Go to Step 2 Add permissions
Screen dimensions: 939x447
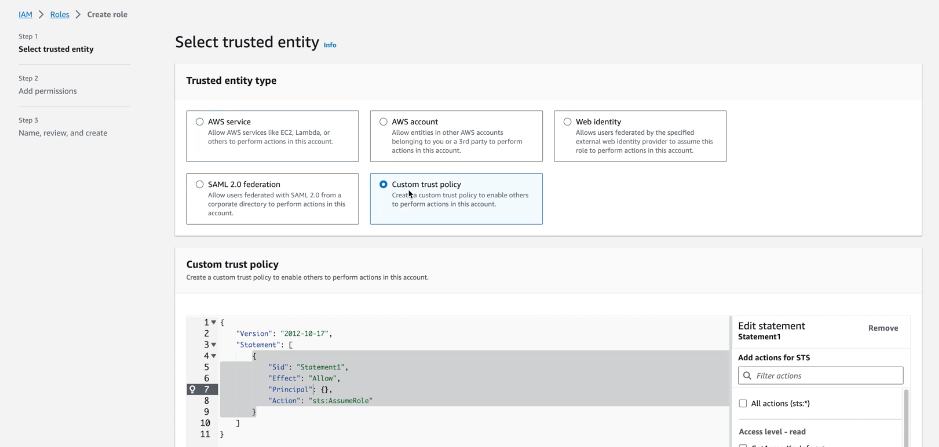[x=48, y=91]
